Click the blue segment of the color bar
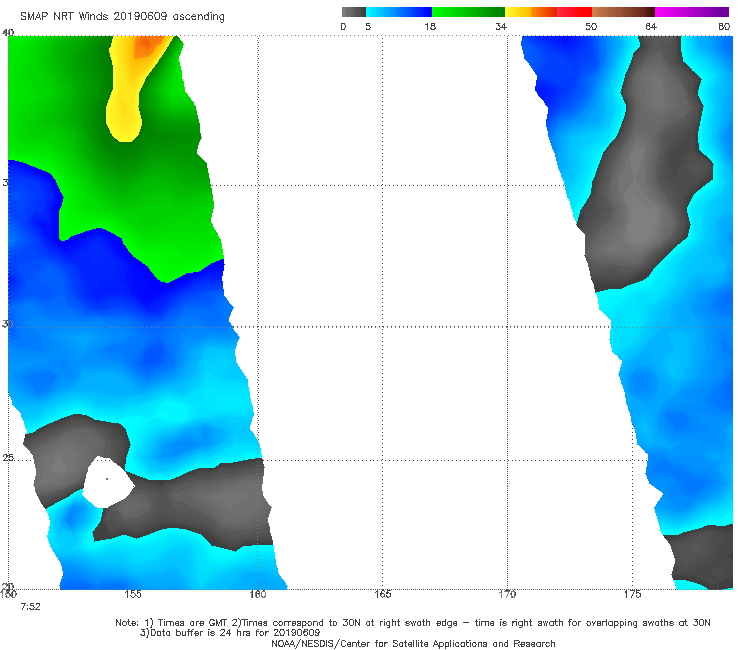Screen dimensions: 740x650 point(399,12)
